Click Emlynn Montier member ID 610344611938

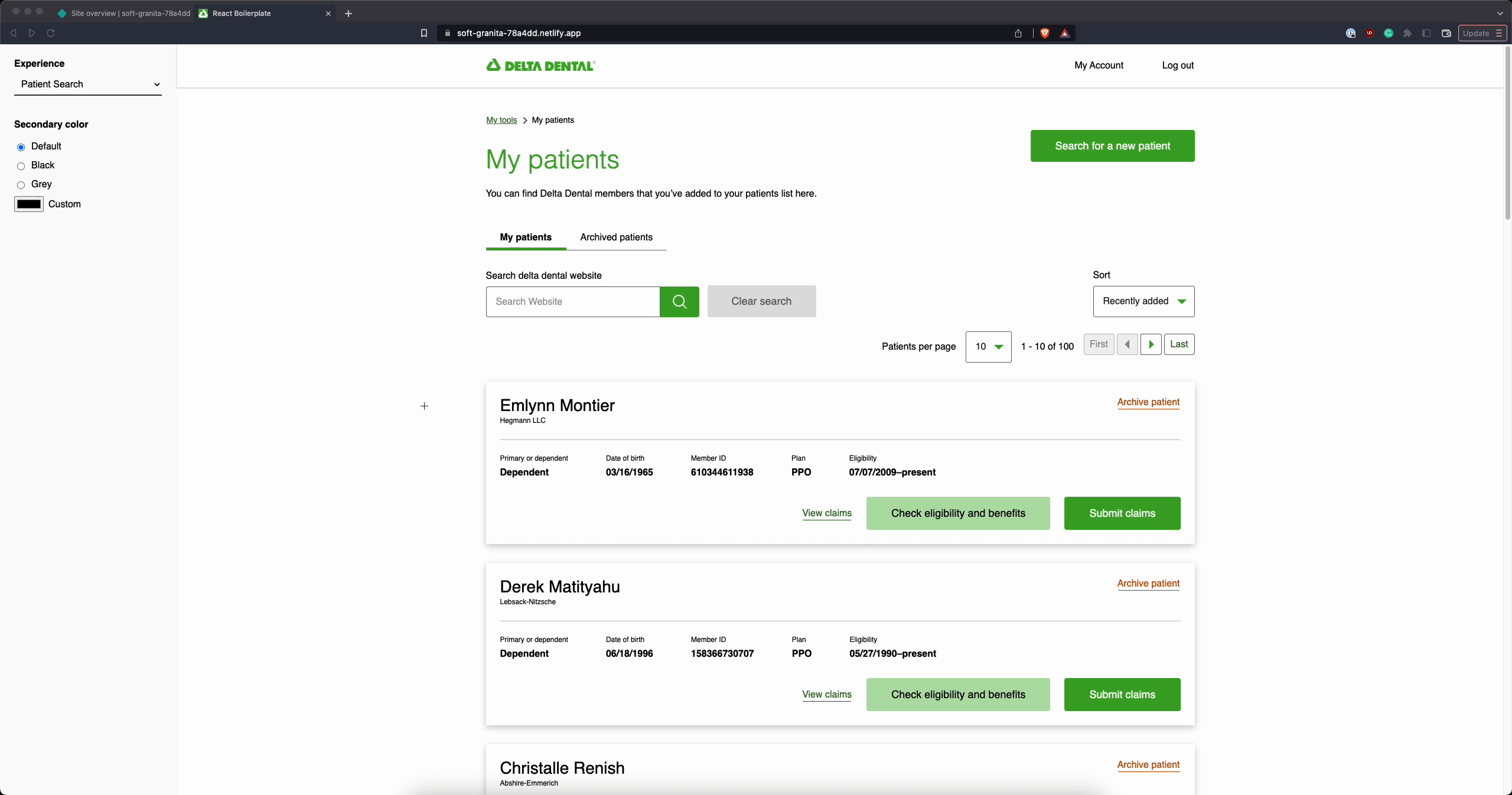pyautogui.click(x=722, y=473)
